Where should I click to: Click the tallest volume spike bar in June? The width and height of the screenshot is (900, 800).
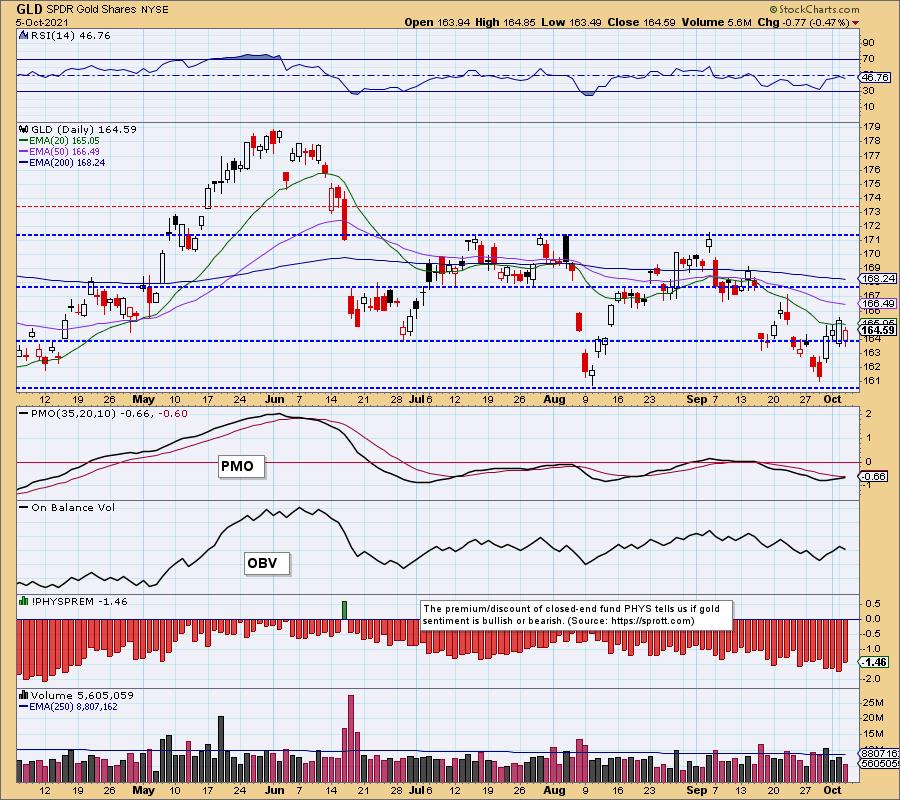[351, 739]
